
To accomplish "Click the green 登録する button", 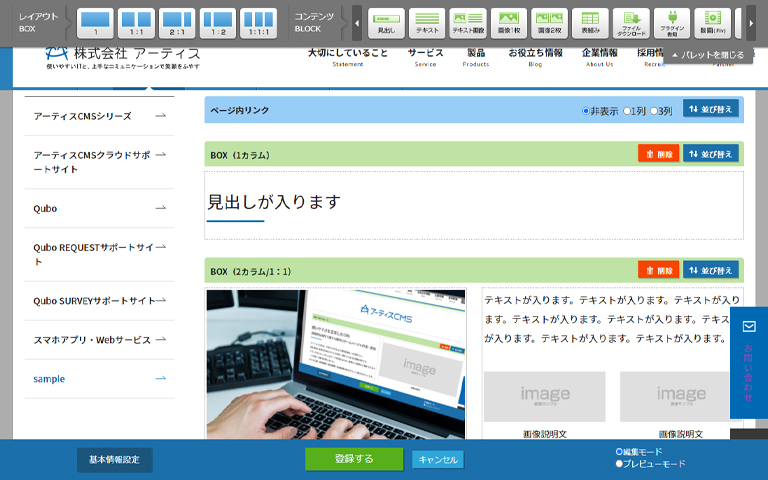I will click(354, 459).
